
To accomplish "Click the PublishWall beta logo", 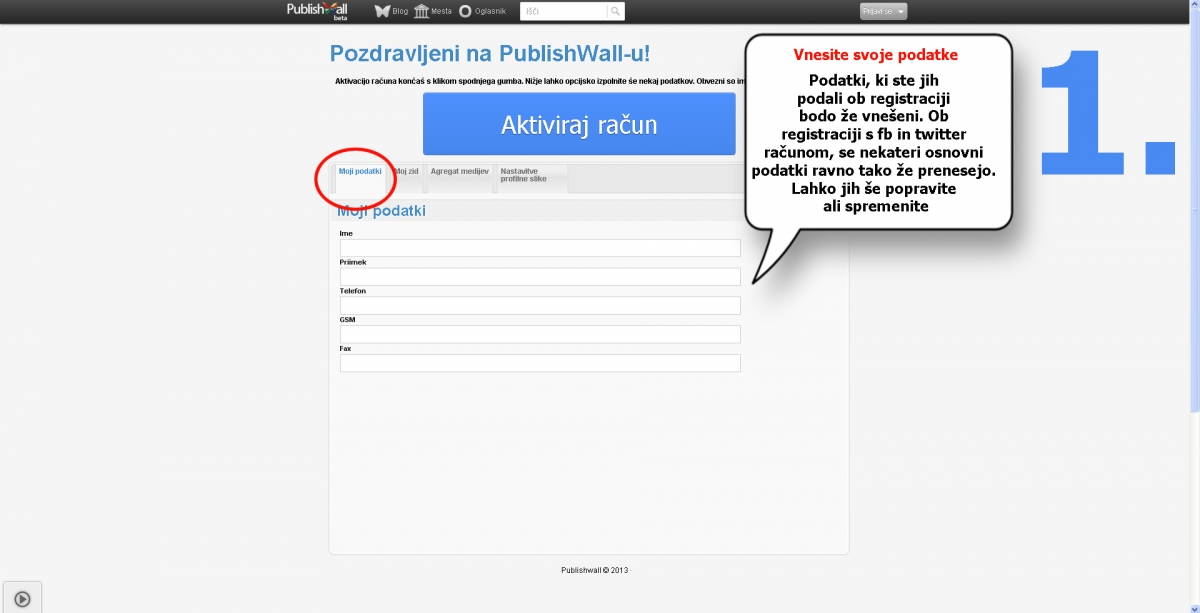I will point(317,11).
